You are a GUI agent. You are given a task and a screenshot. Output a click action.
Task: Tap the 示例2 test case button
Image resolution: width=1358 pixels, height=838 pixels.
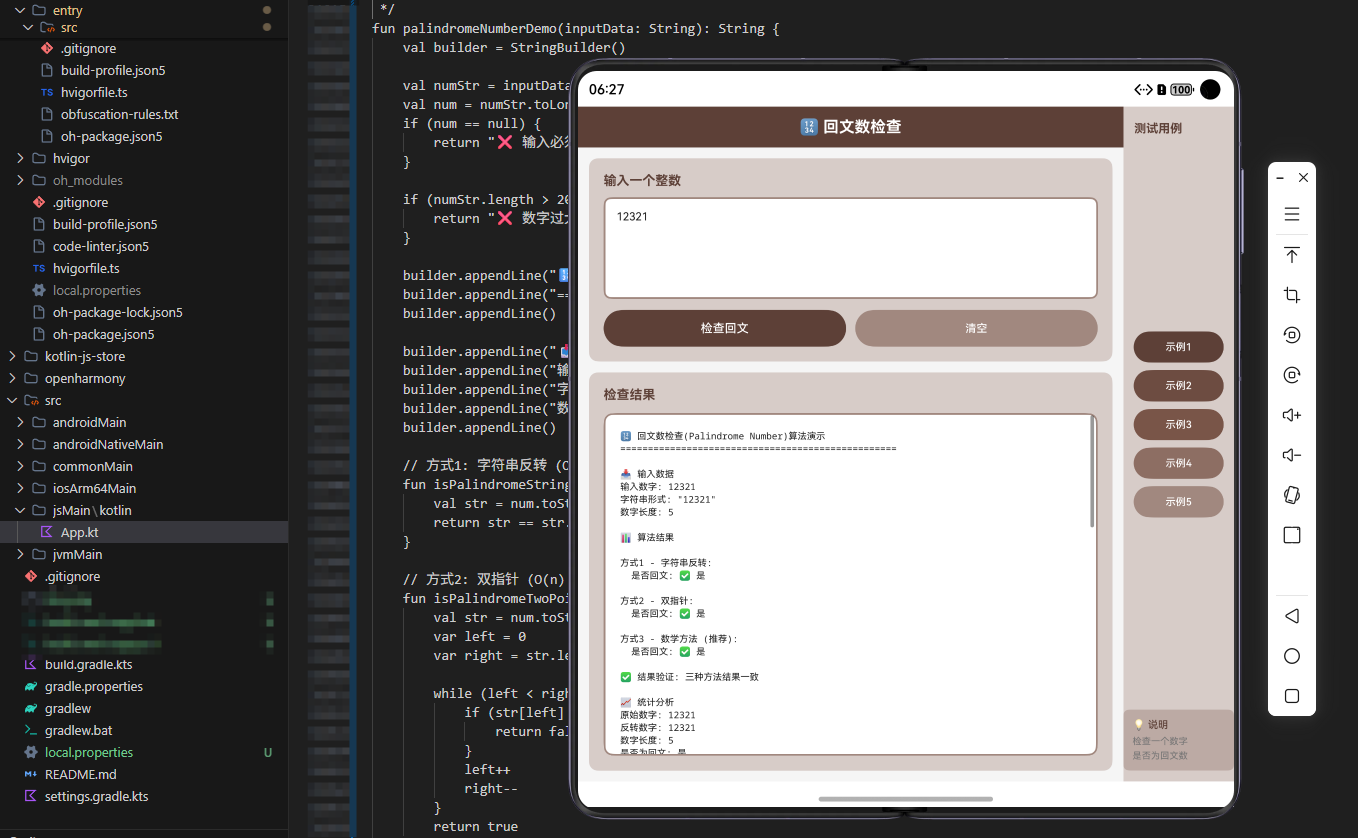click(1178, 385)
